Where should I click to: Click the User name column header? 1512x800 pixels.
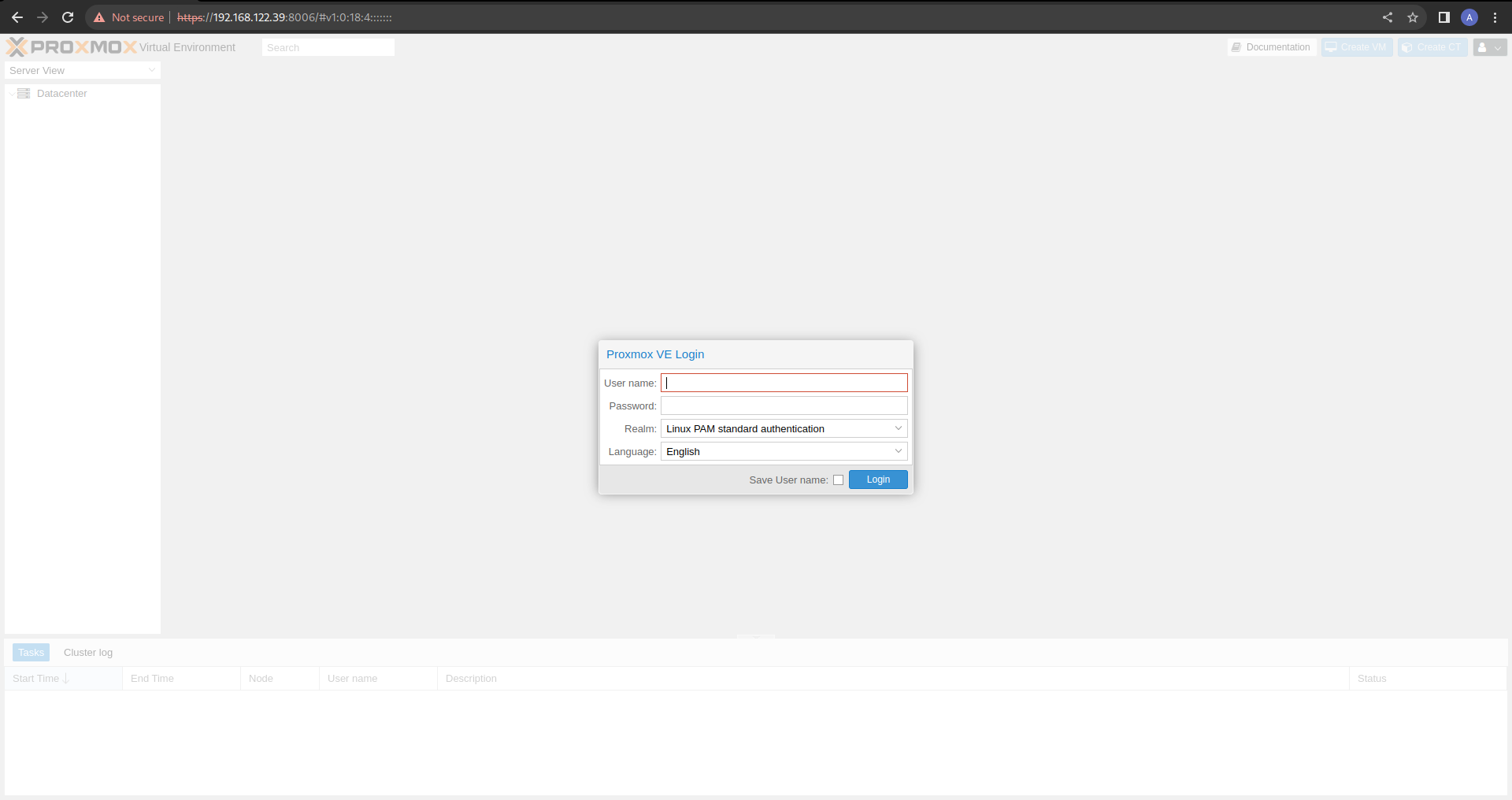378,679
